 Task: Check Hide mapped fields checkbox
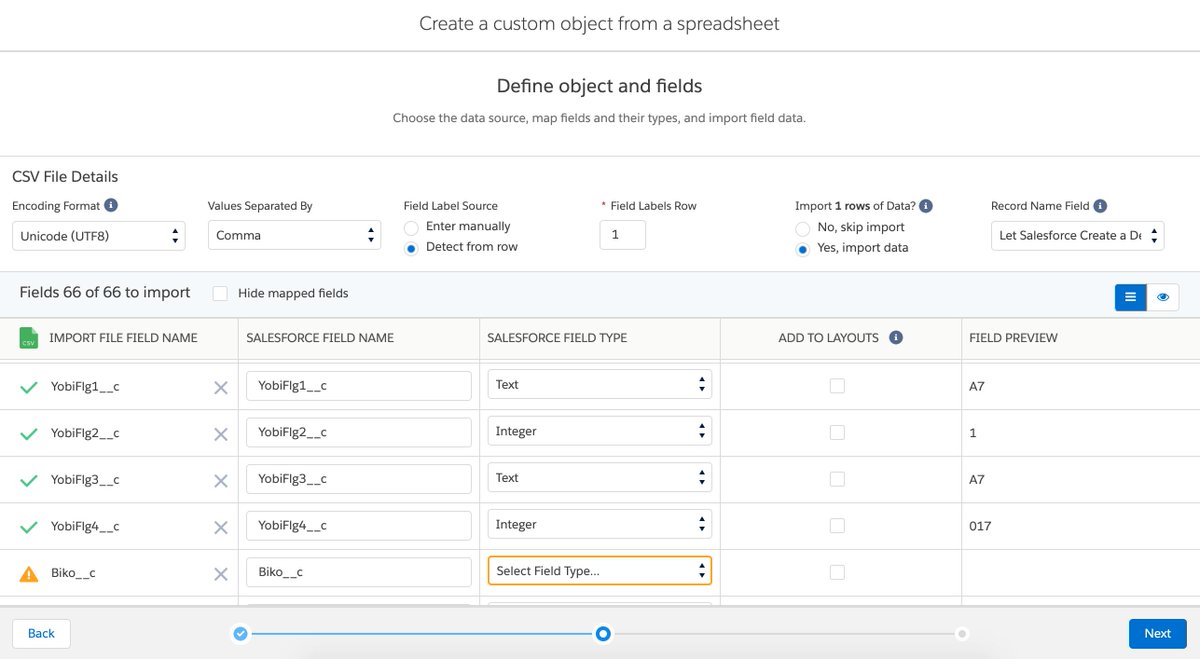coord(220,293)
